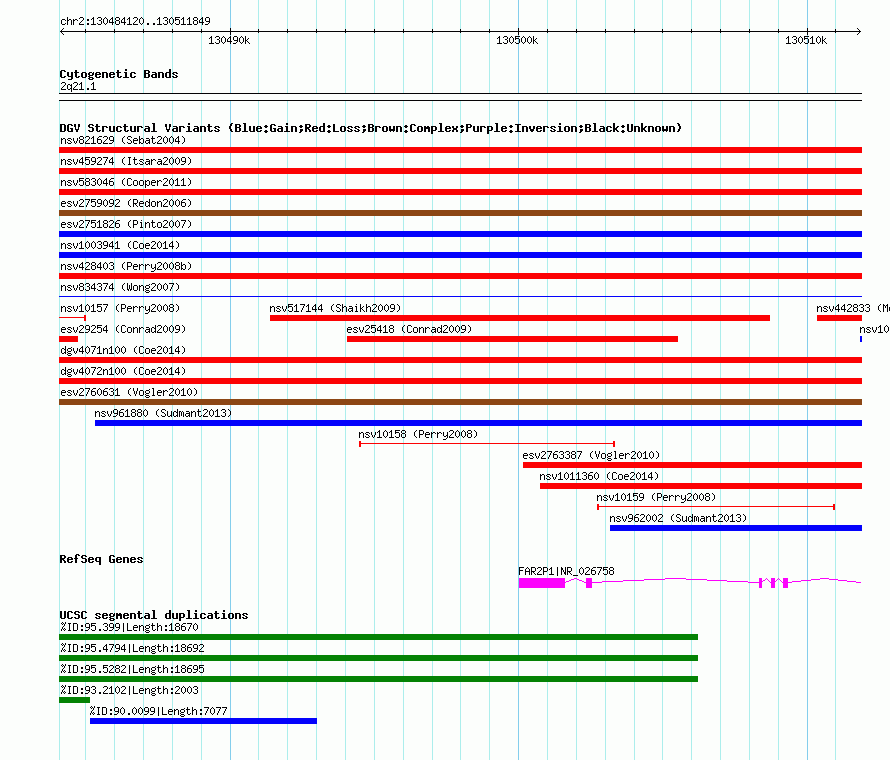Screen dimensions: 890x760
Task: Click the 130490k ruler label
Action: [229, 40]
